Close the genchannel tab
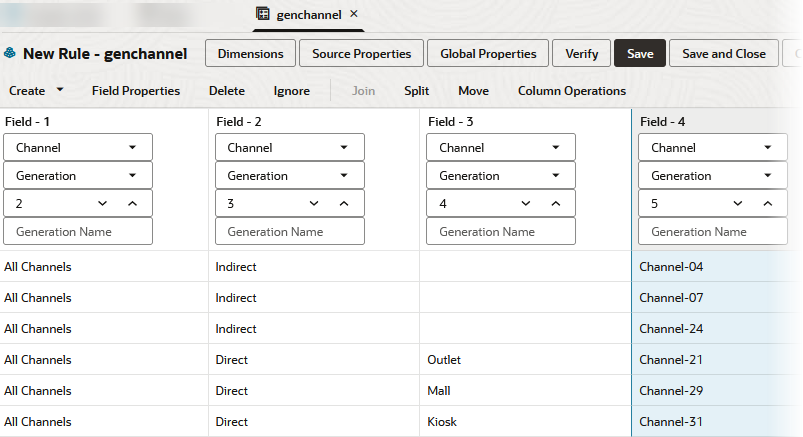 pos(354,14)
